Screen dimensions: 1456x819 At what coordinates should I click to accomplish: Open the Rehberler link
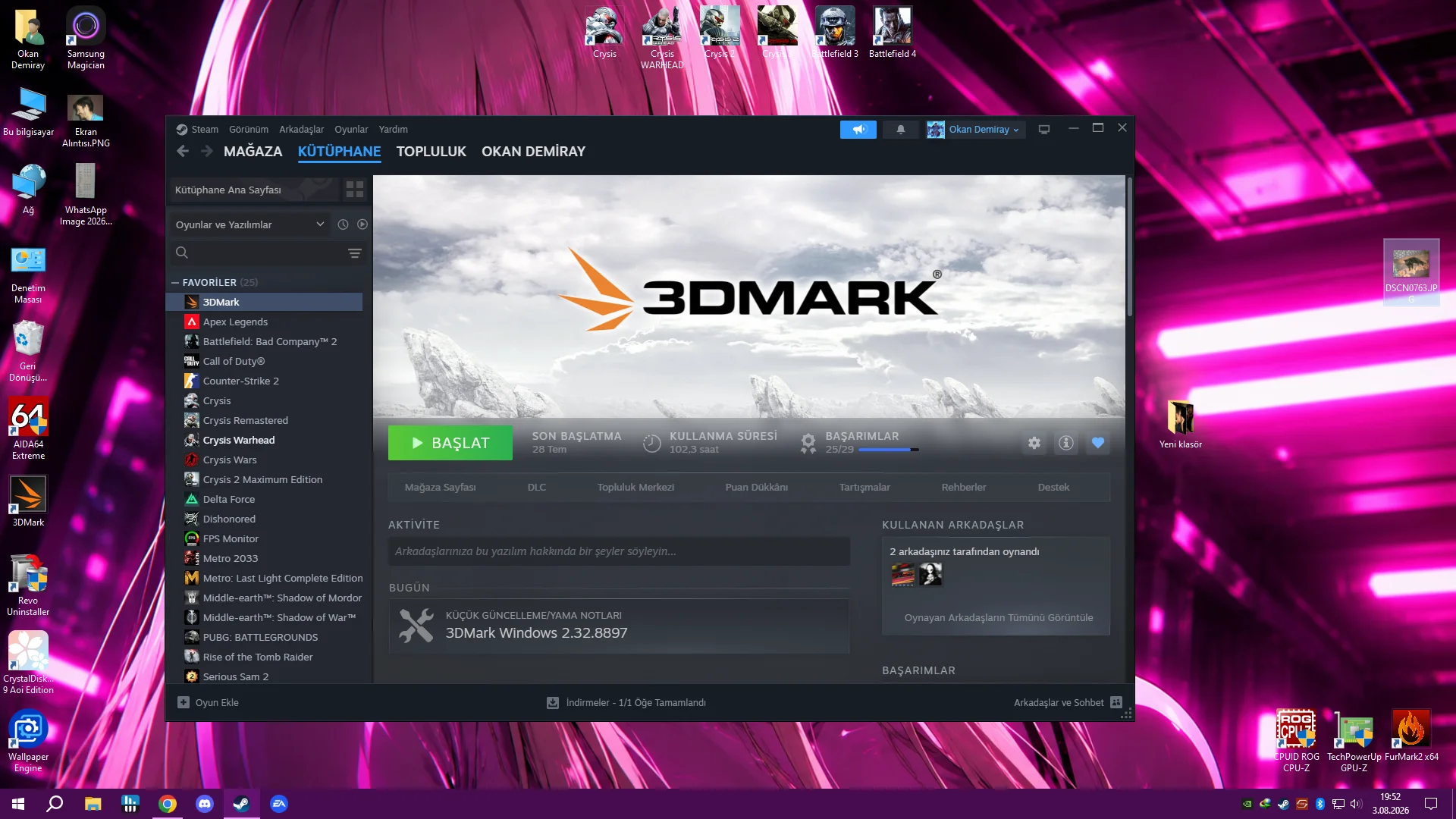click(964, 487)
